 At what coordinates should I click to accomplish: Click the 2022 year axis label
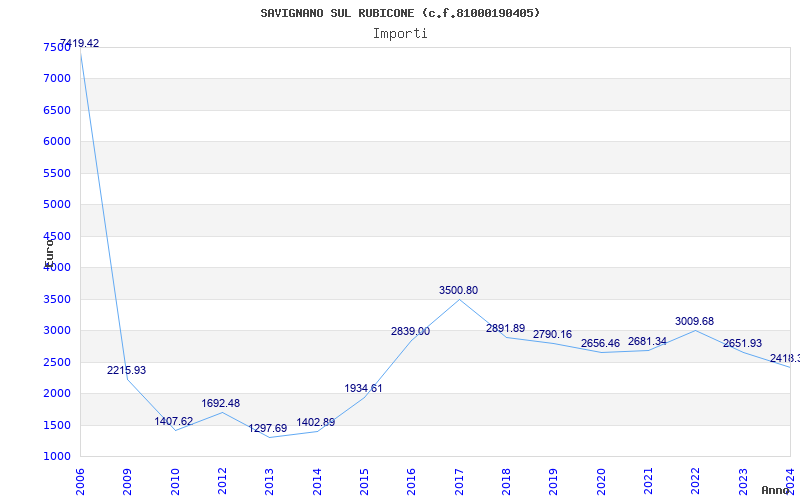coord(695,480)
